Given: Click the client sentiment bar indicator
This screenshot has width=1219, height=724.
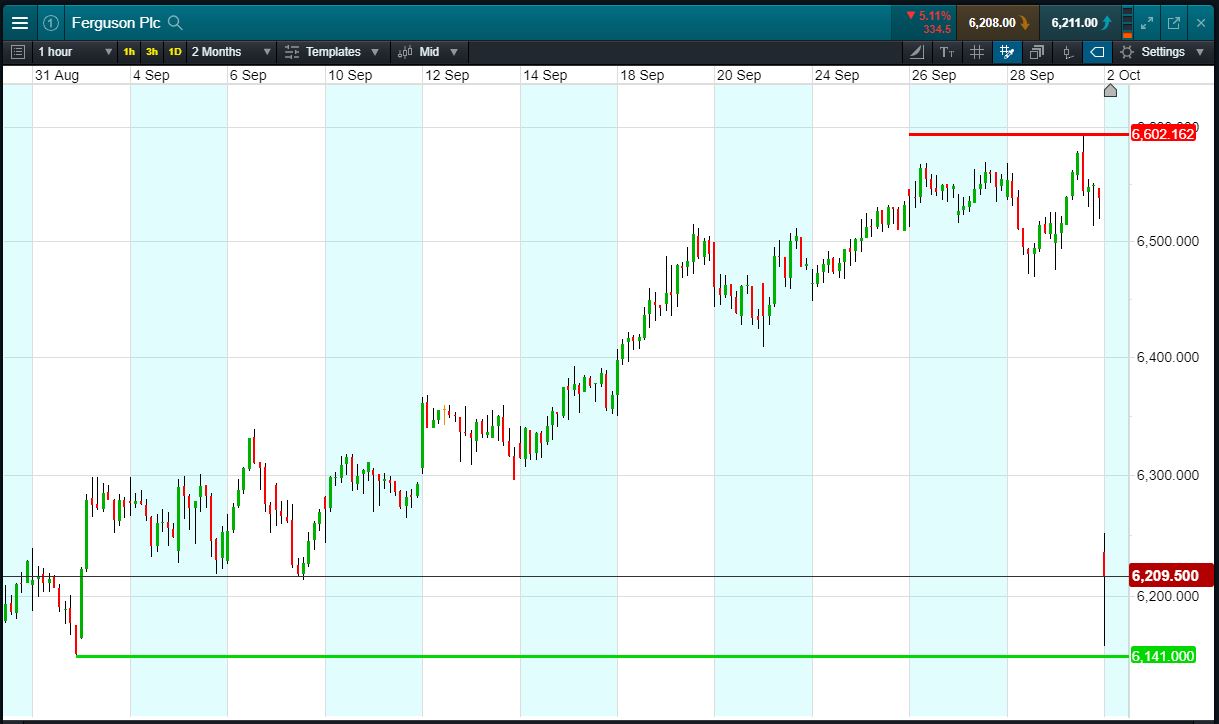Looking at the screenshot, I should click(x=1128, y=22).
